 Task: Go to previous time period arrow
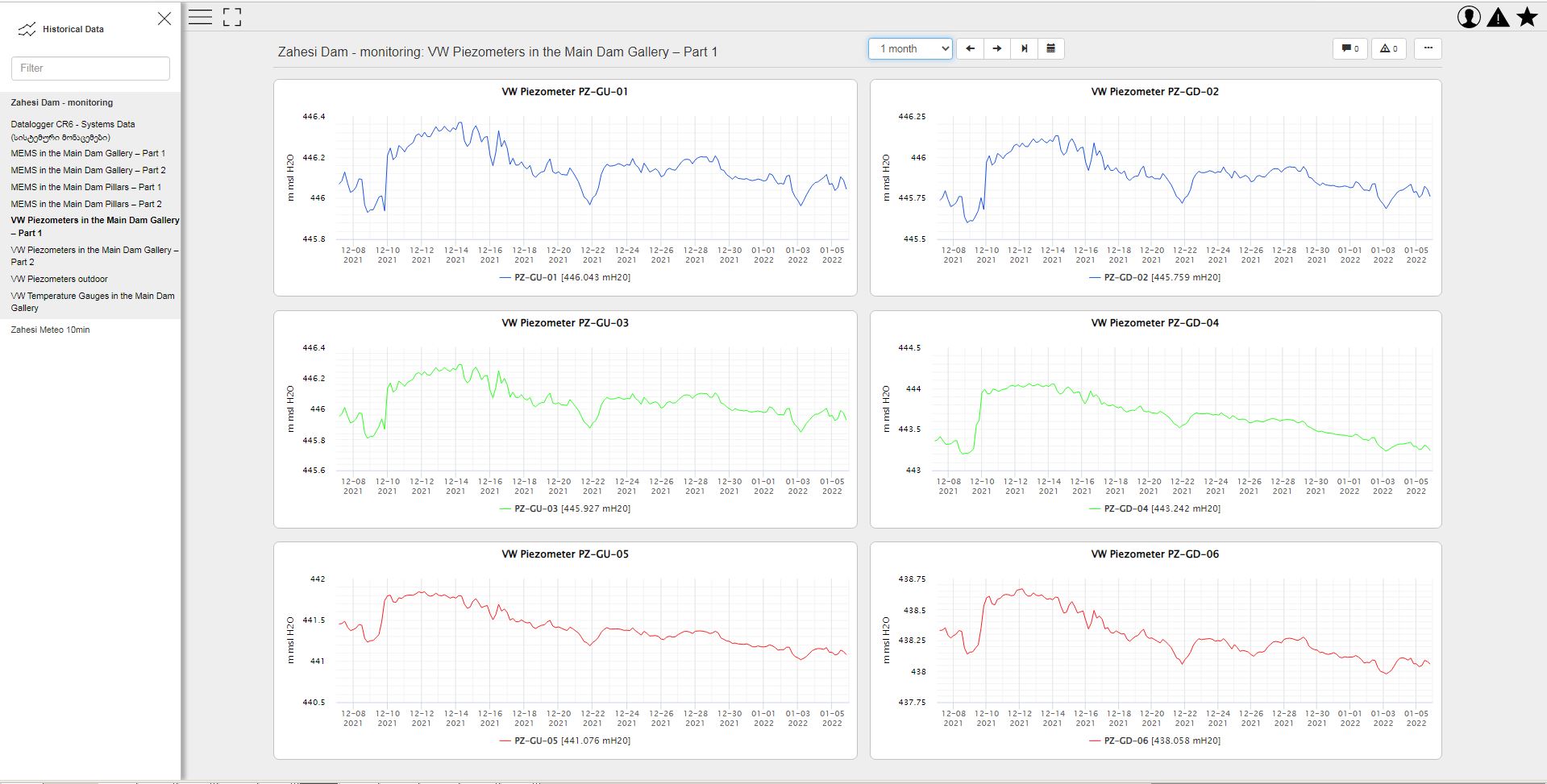(970, 48)
